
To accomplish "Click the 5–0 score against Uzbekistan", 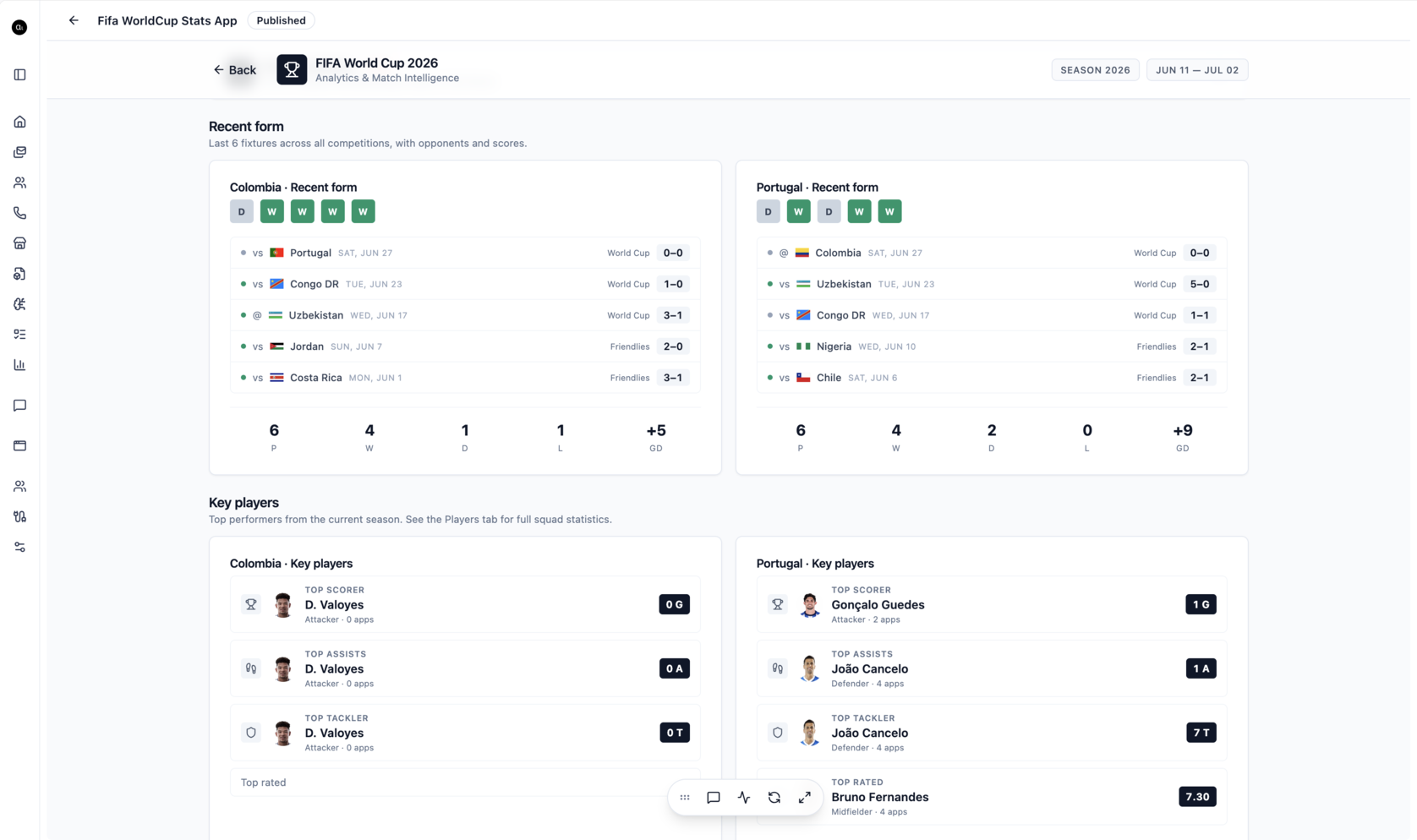I will pos(1199,284).
